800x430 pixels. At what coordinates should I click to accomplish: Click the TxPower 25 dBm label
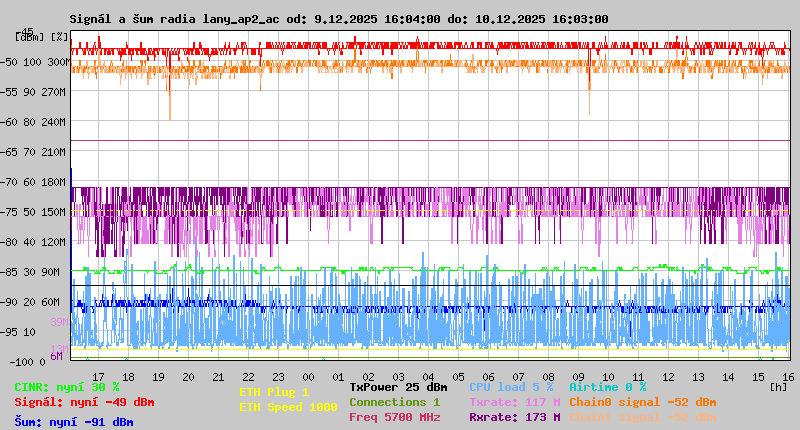[398, 387]
